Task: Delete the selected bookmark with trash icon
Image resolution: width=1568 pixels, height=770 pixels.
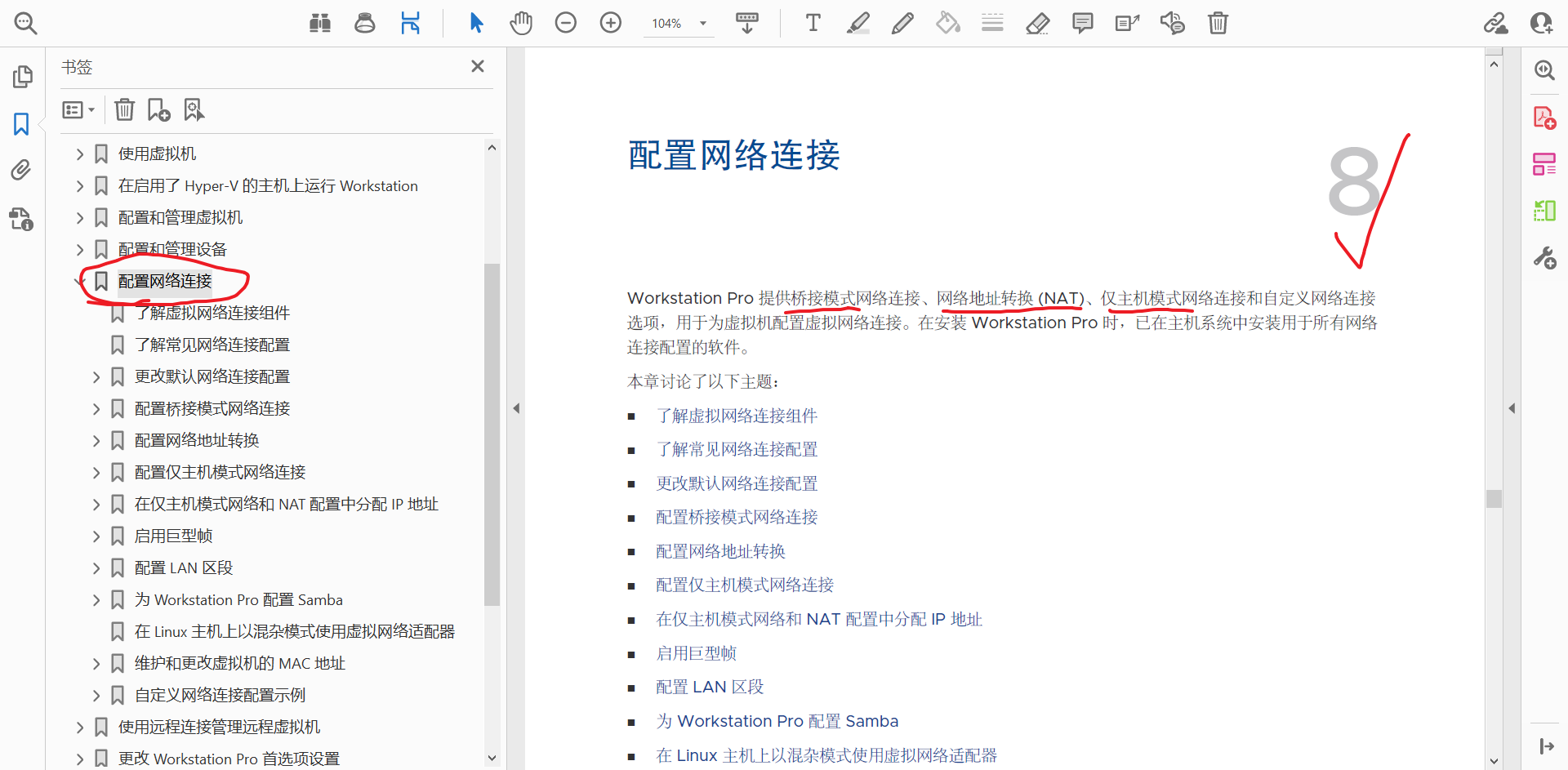Action: point(124,109)
